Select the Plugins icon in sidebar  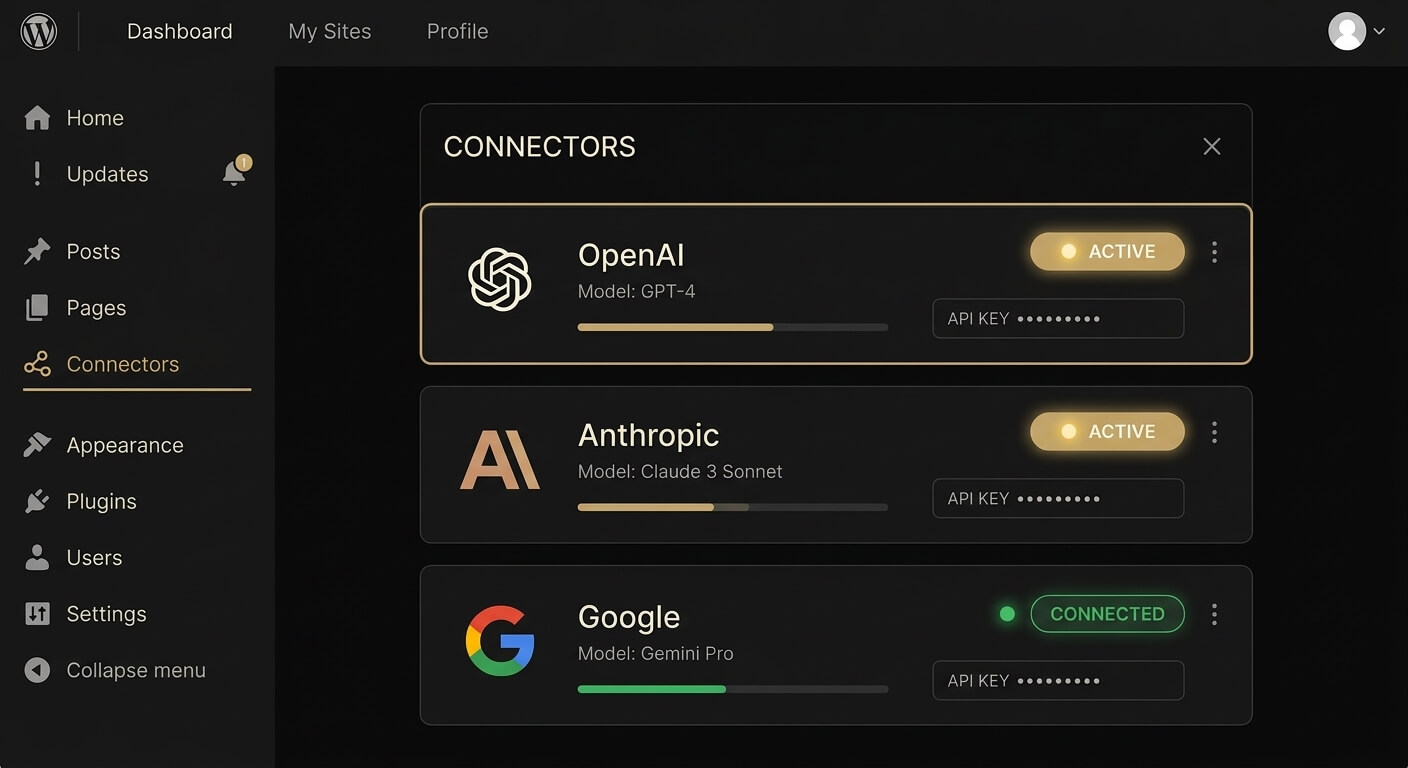tap(37, 501)
